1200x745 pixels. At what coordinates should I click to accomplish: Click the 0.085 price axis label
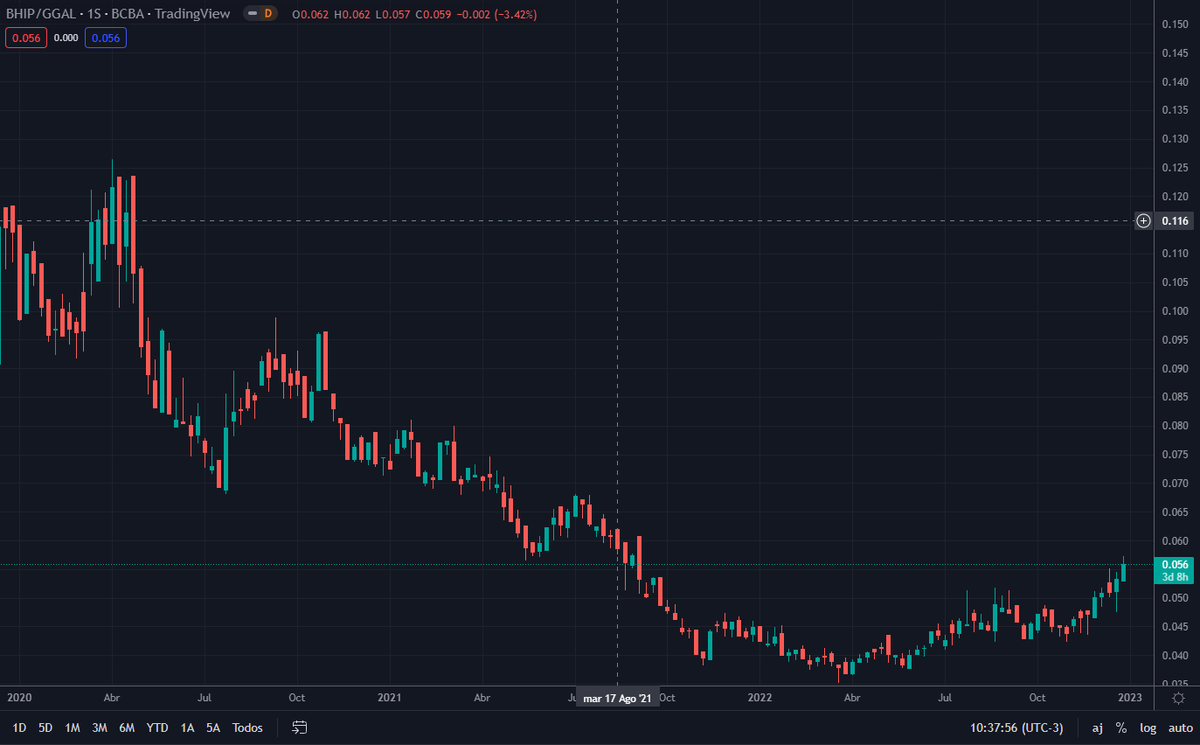(x=1174, y=397)
